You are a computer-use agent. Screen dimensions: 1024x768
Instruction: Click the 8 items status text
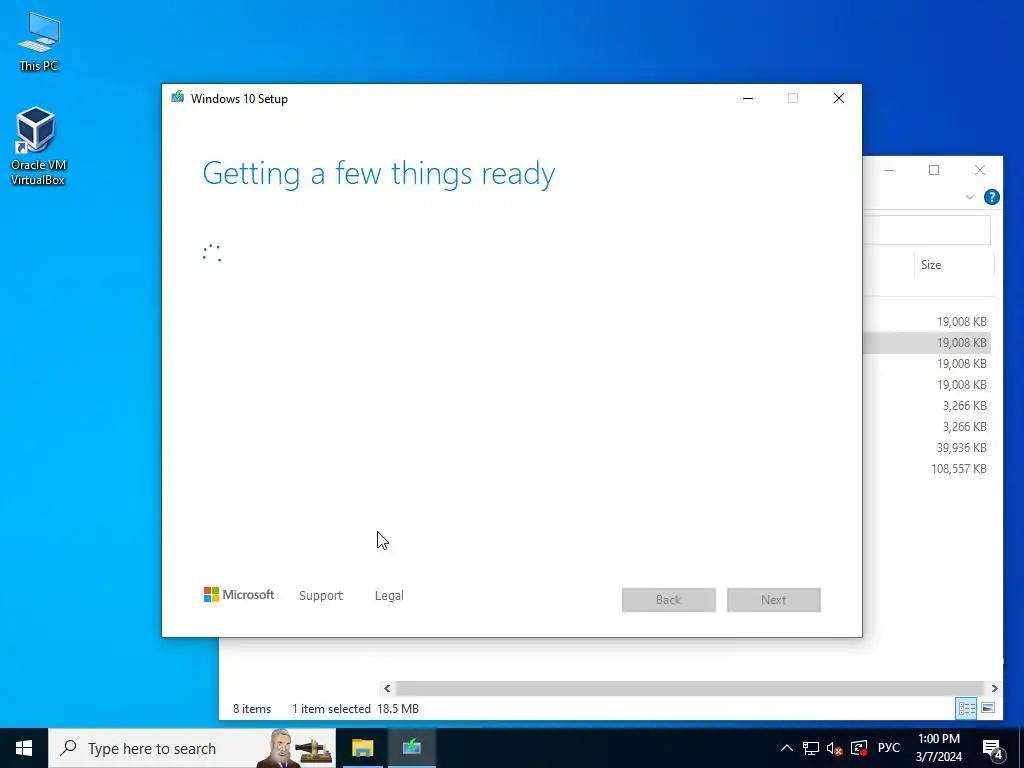252,709
